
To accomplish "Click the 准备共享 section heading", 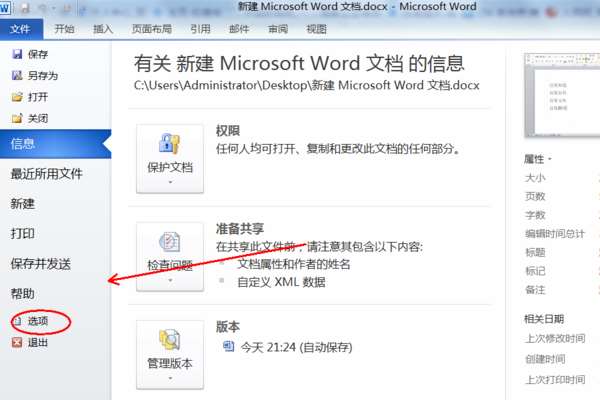I will point(240,229).
